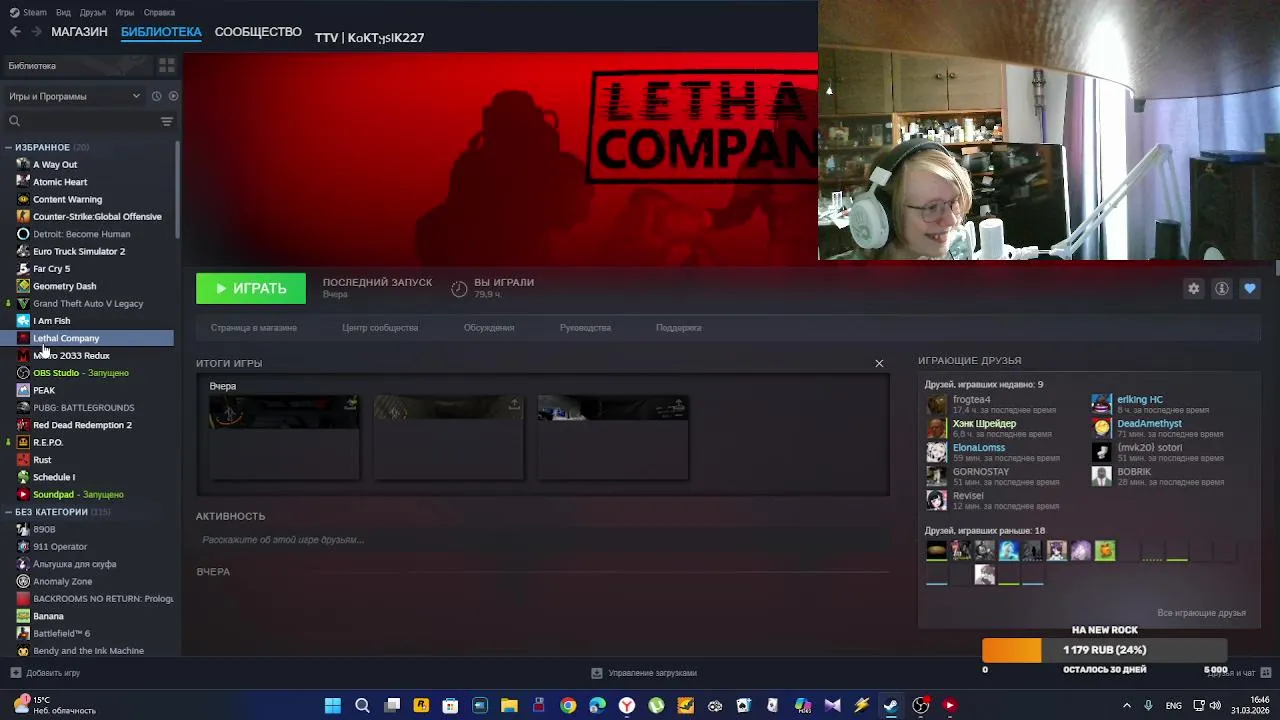The image size is (1280, 720).
Task: Open the Steam menu
Action: coord(29,13)
